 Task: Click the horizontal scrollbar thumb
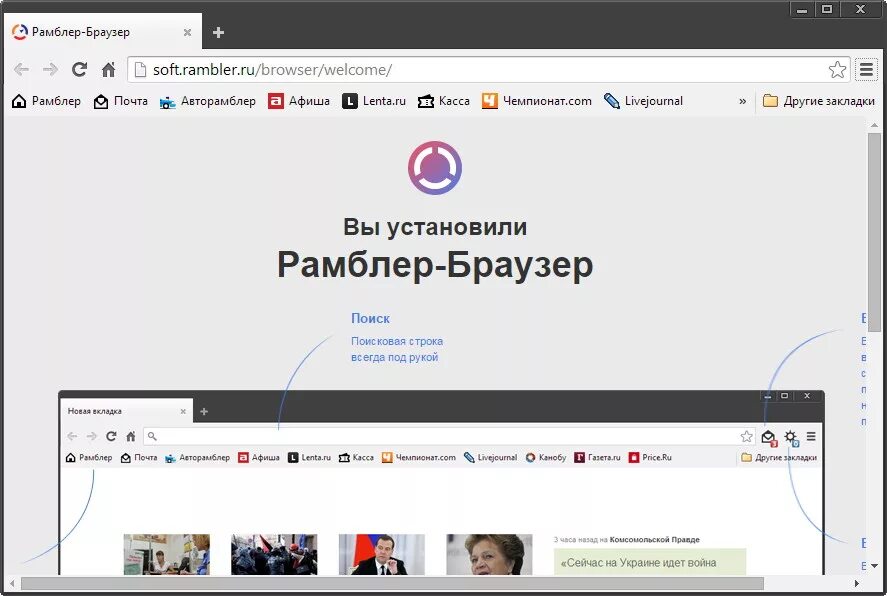click(x=392, y=583)
